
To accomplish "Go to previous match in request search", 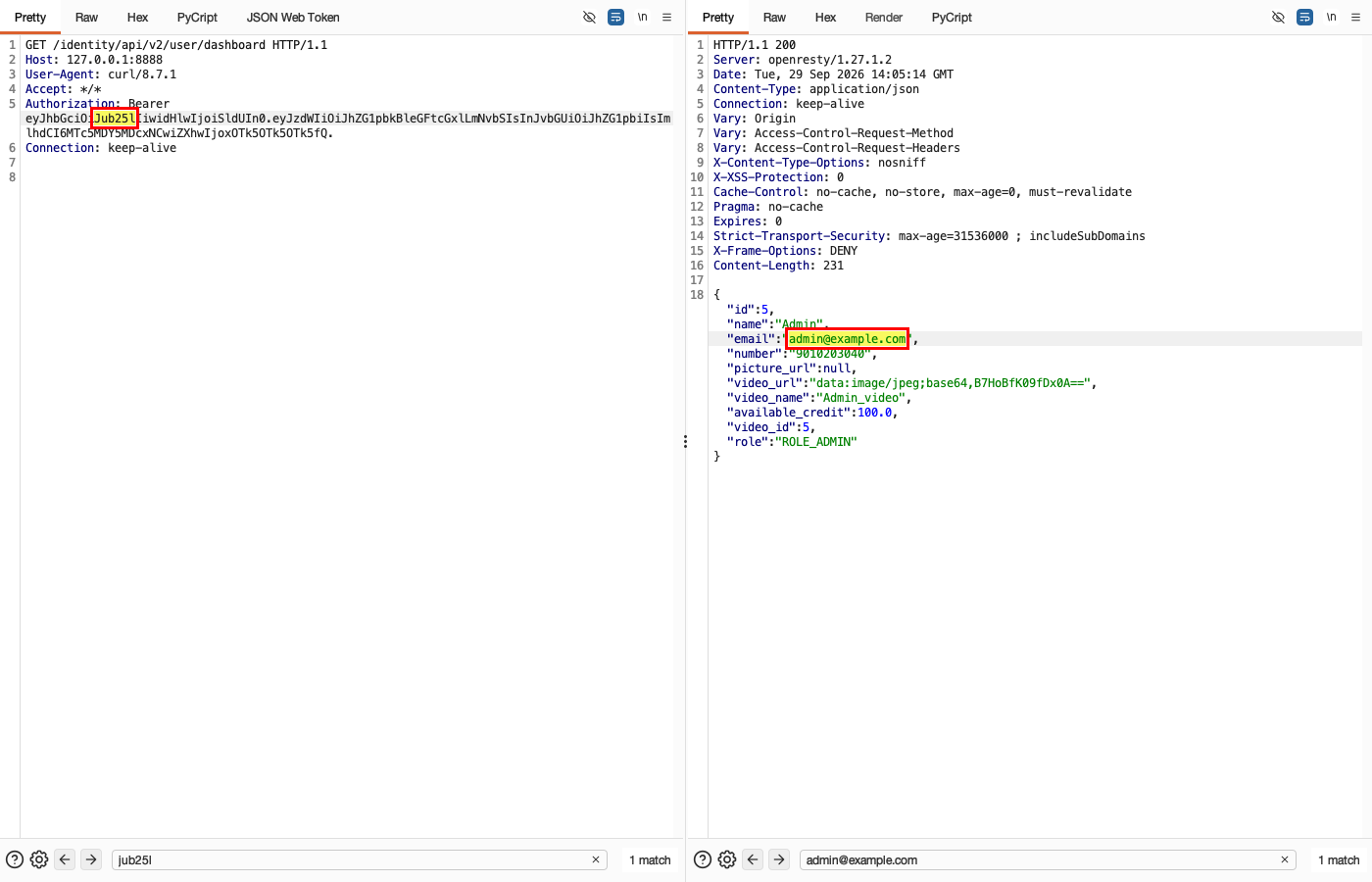I will click(x=65, y=859).
